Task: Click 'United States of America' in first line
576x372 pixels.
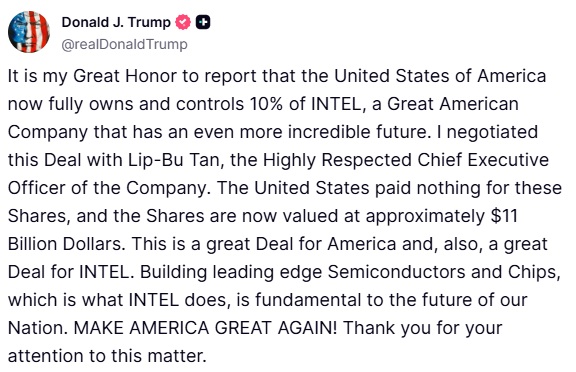Action: pyautogui.click(x=440, y=76)
